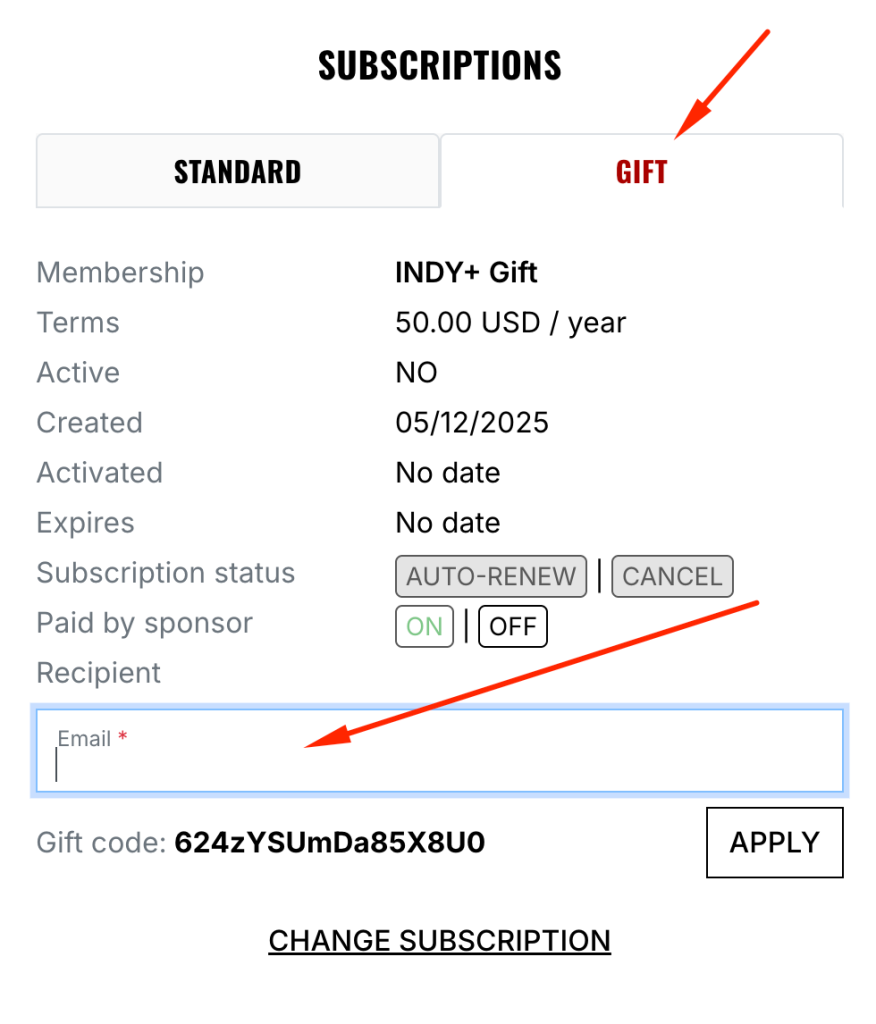Click the Recipient label
This screenshot has width=876, height=1024.
click(x=99, y=673)
